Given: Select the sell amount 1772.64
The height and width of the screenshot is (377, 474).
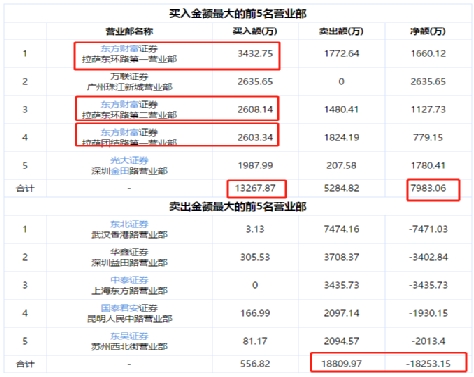Looking at the screenshot, I should tap(342, 54).
